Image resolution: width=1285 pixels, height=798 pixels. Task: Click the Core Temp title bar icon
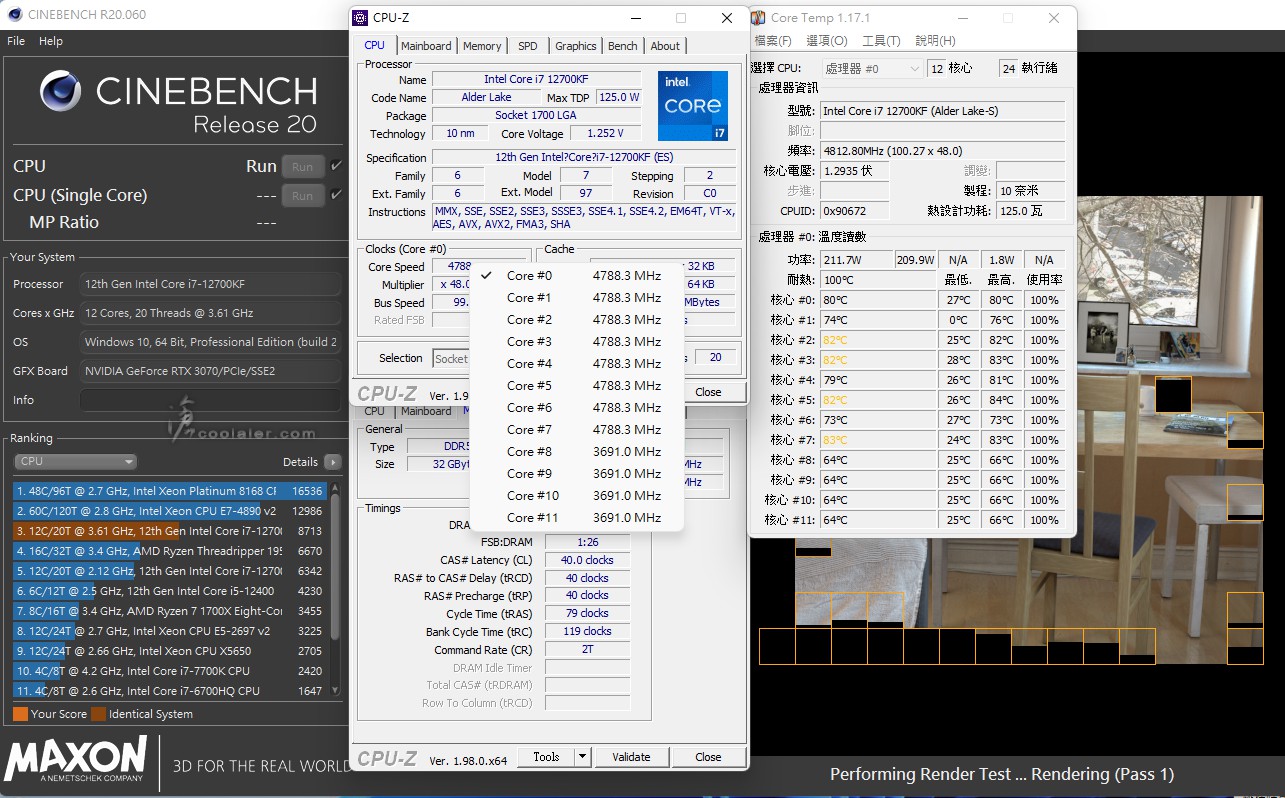[759, 18]
